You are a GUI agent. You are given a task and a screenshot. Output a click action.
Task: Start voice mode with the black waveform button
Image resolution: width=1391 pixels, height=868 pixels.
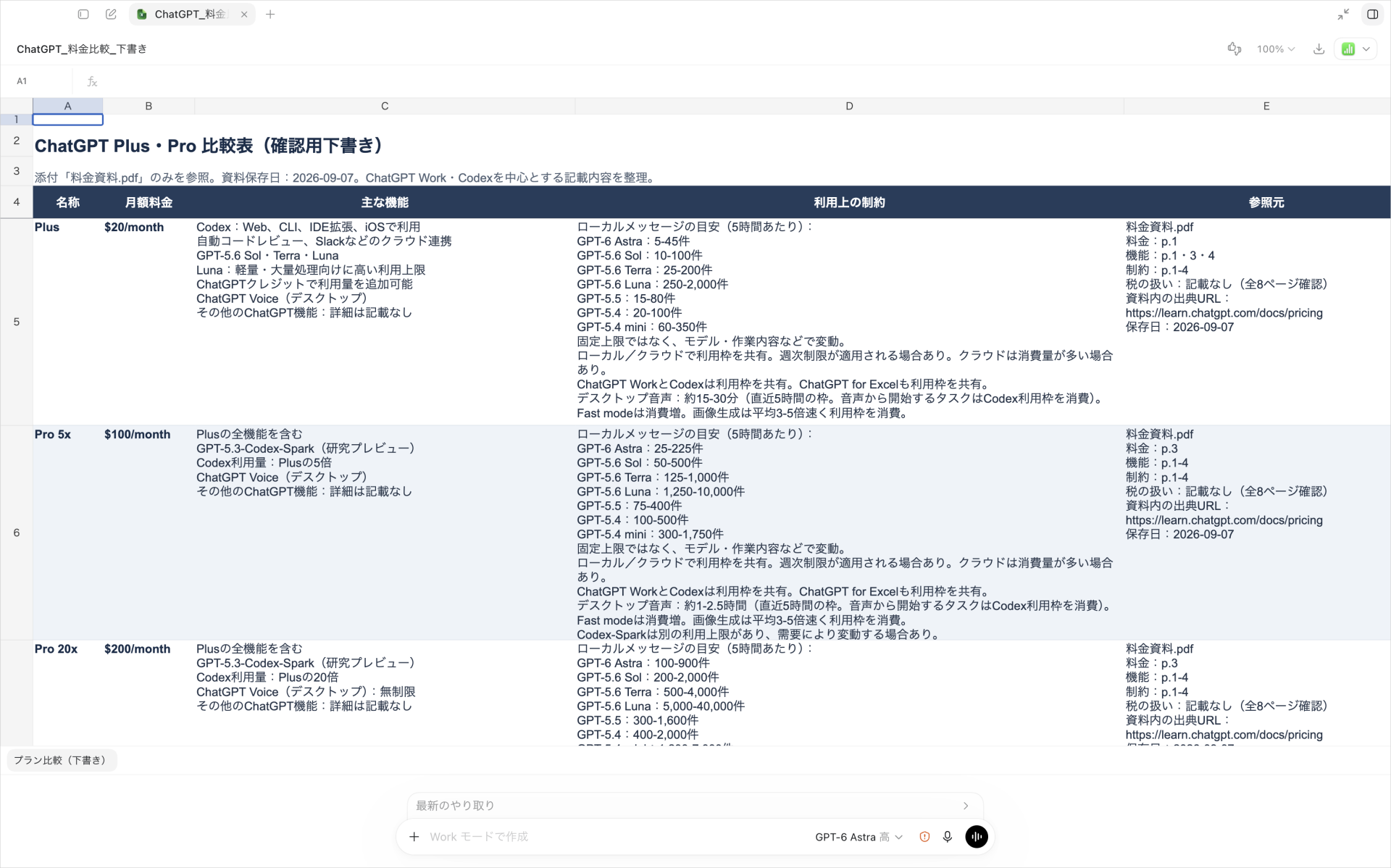pos(977,837)
